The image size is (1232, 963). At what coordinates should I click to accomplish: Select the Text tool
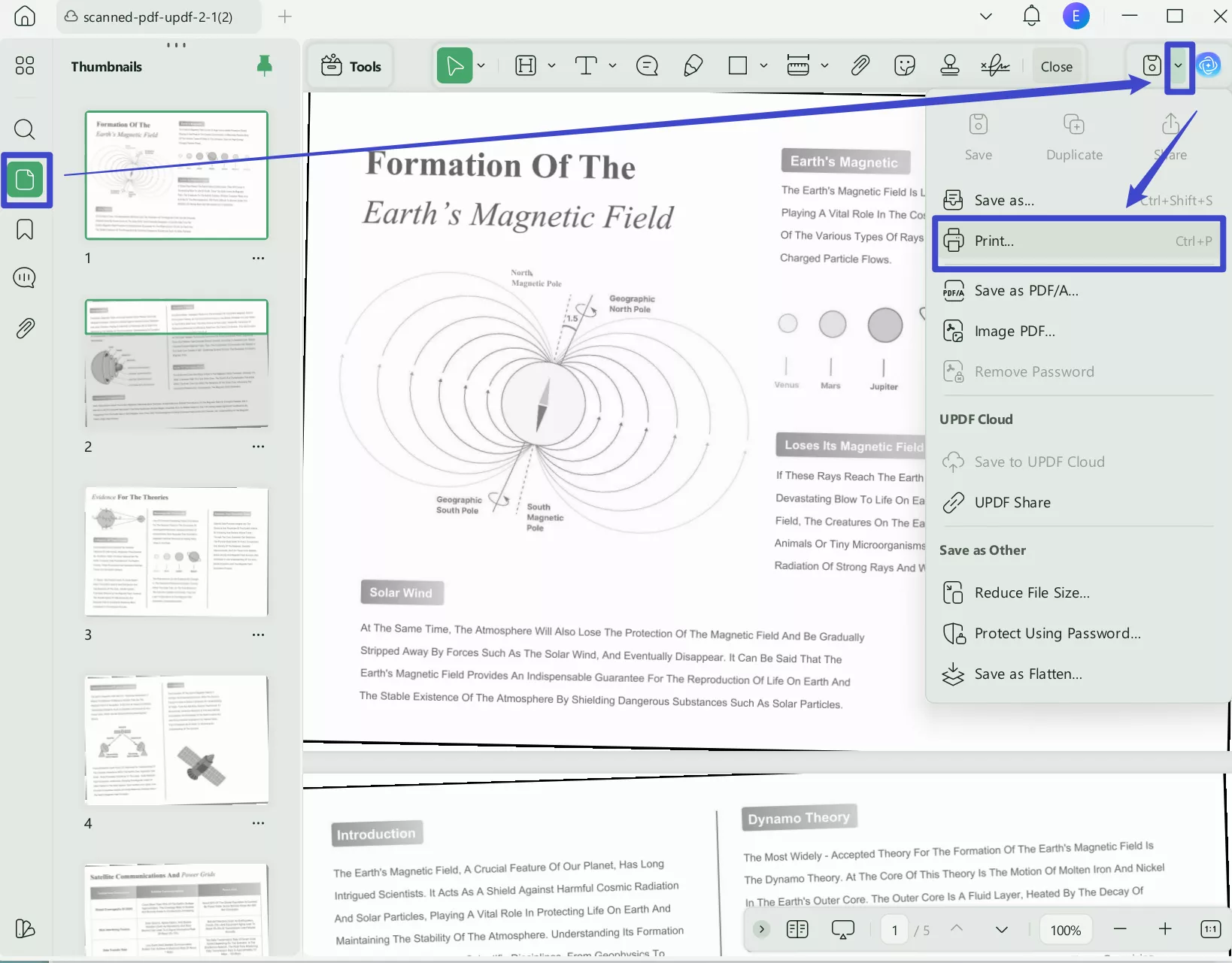(587, 65)
